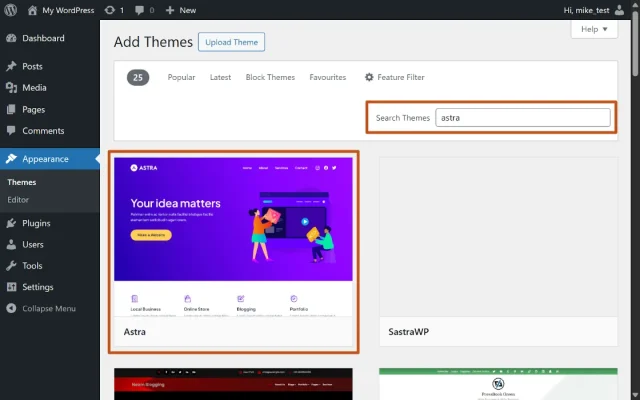The height and width of the screenshot is (400, 640).
Task: Click the WordPress logo icon
Action: pos(11,10)
